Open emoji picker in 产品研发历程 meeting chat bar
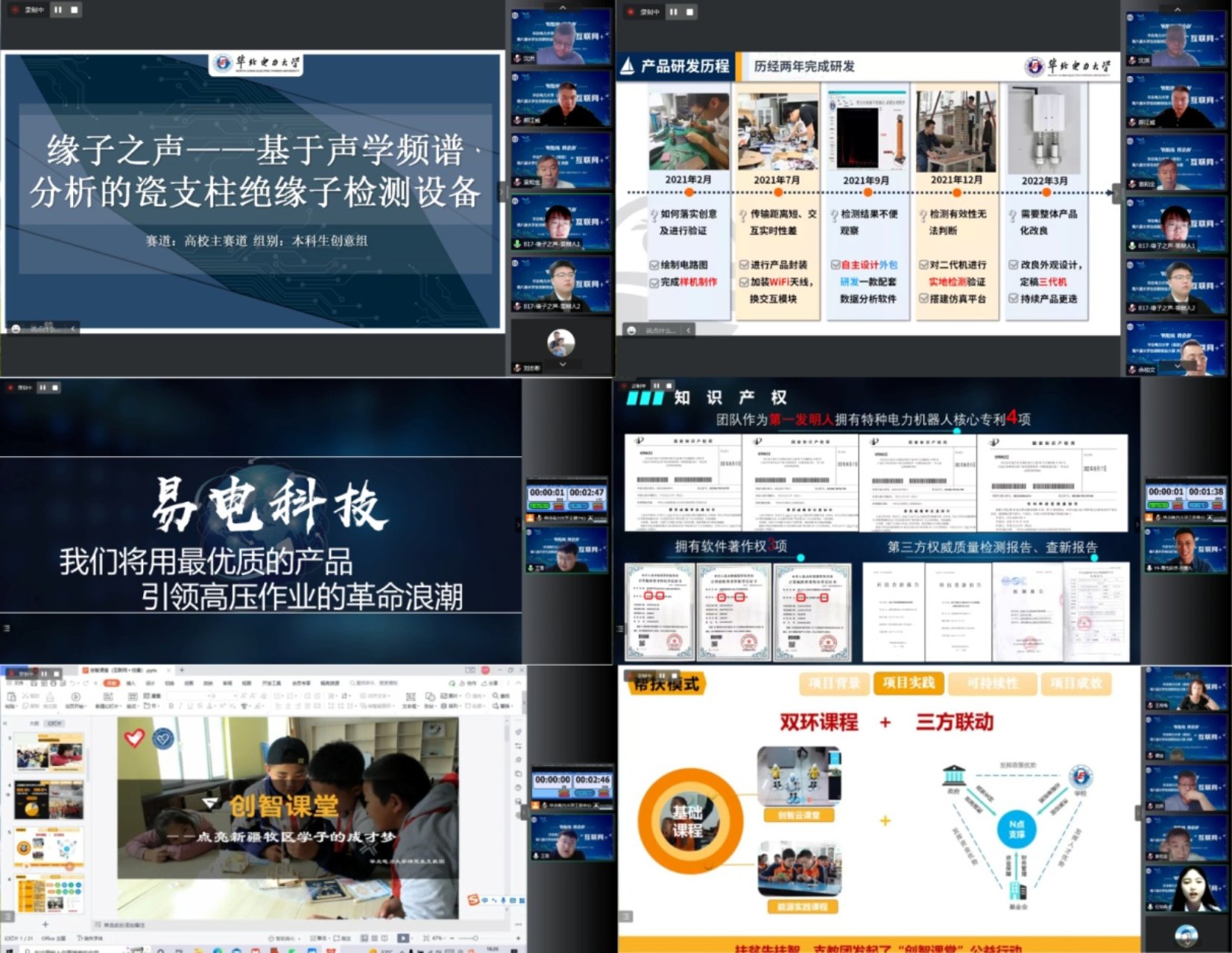This screenshot has width=1232, height=953. pyautogui.click(x=631, y=330)
